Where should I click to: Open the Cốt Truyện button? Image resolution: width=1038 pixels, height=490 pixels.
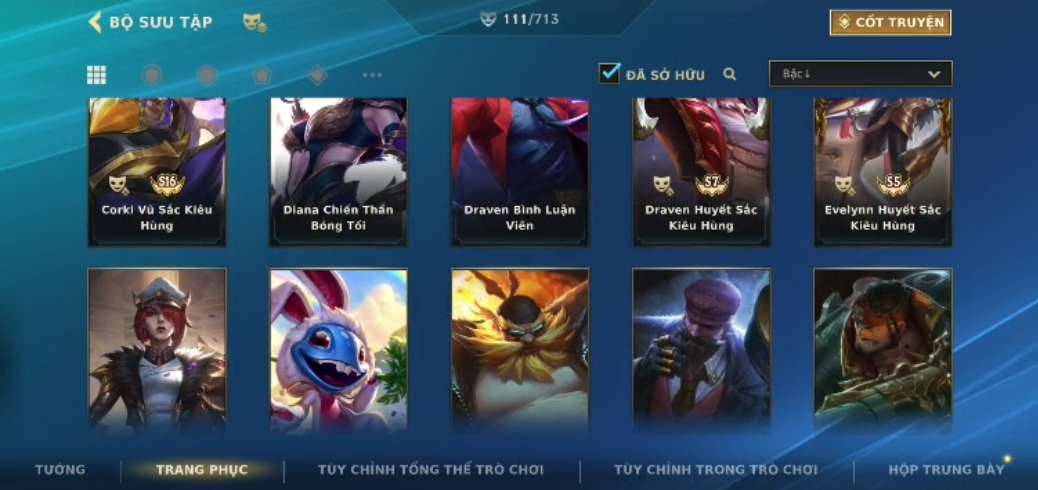(x=890, y=23)
